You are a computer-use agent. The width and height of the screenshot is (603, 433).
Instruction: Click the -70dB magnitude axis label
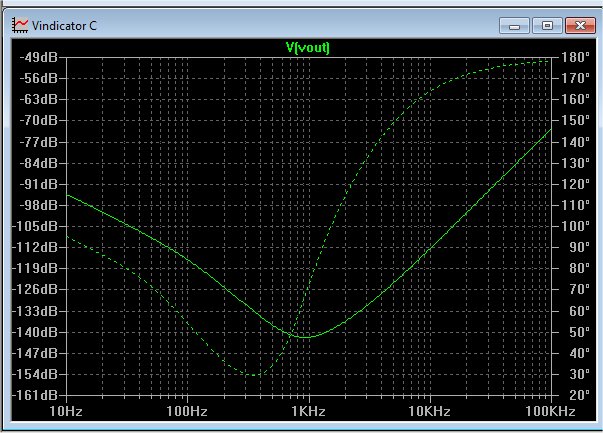coord(38,121)
